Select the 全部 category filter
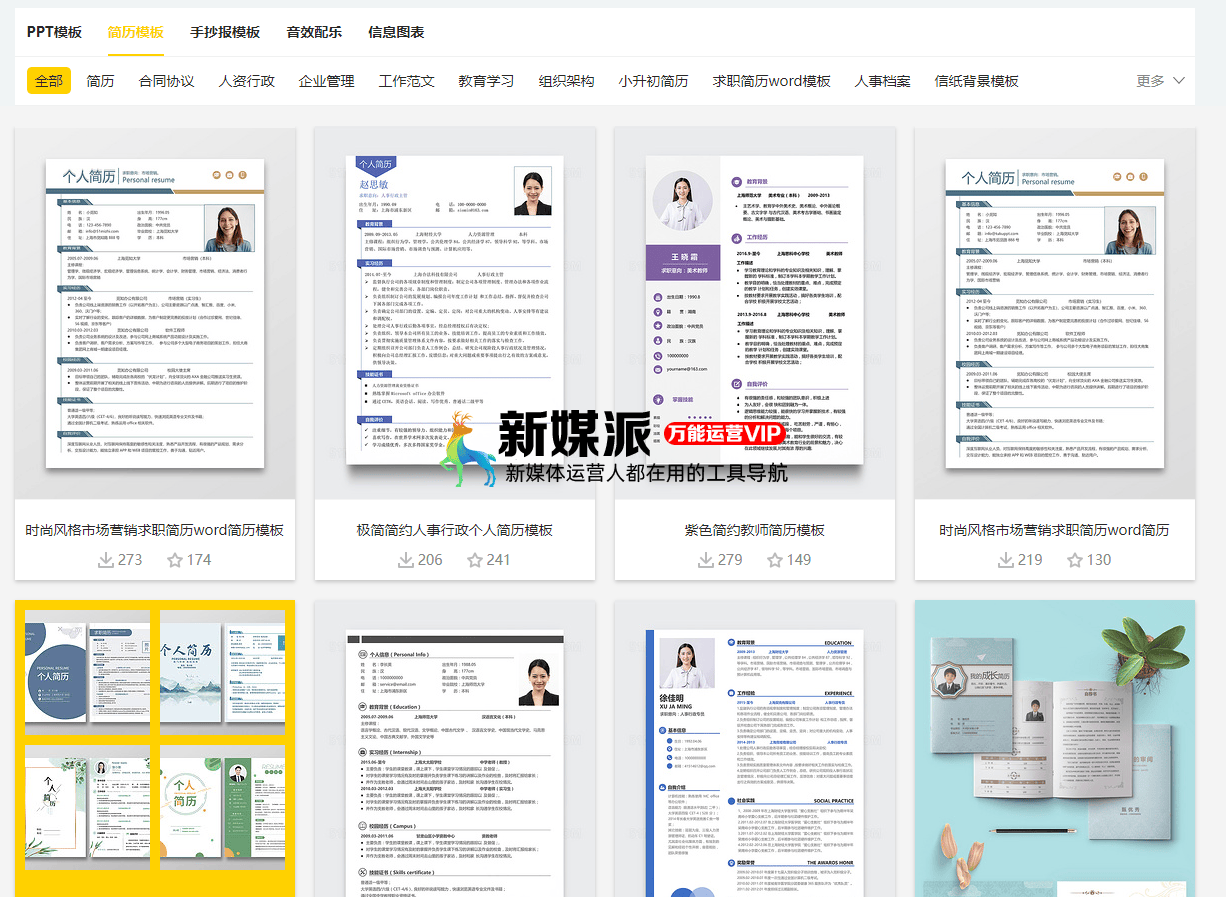The image size is (1226, 897). pos(49,81)
